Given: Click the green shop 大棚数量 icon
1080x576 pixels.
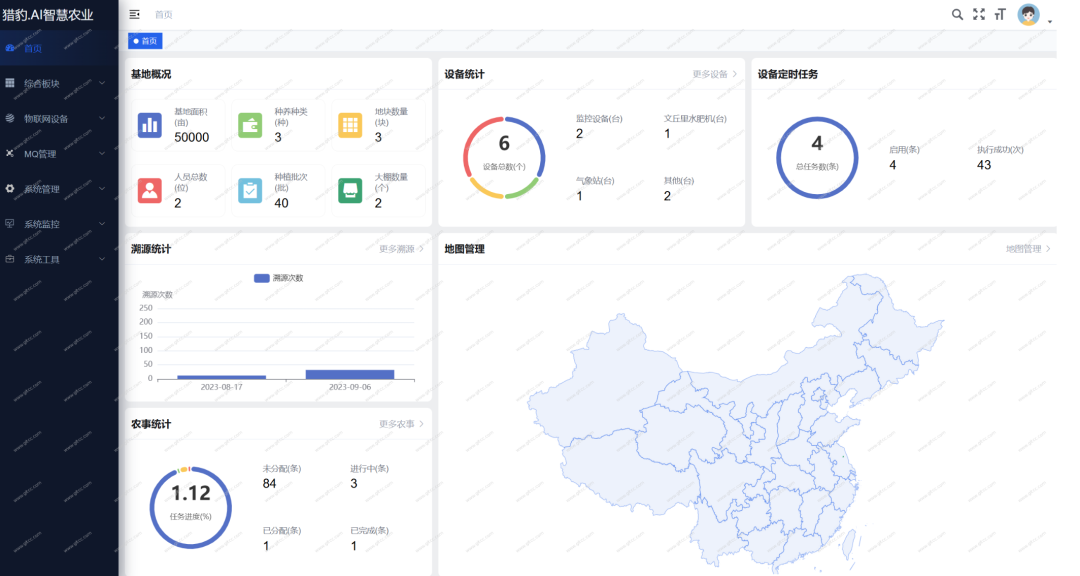Looking at the screenshot, I should pos(350,191).
